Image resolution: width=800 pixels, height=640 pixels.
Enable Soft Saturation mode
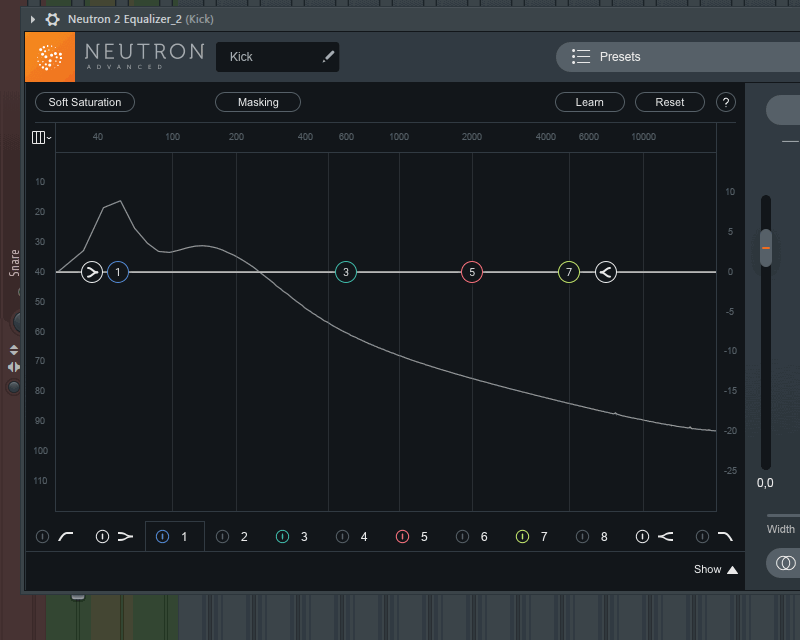click(x=85, y=102)
